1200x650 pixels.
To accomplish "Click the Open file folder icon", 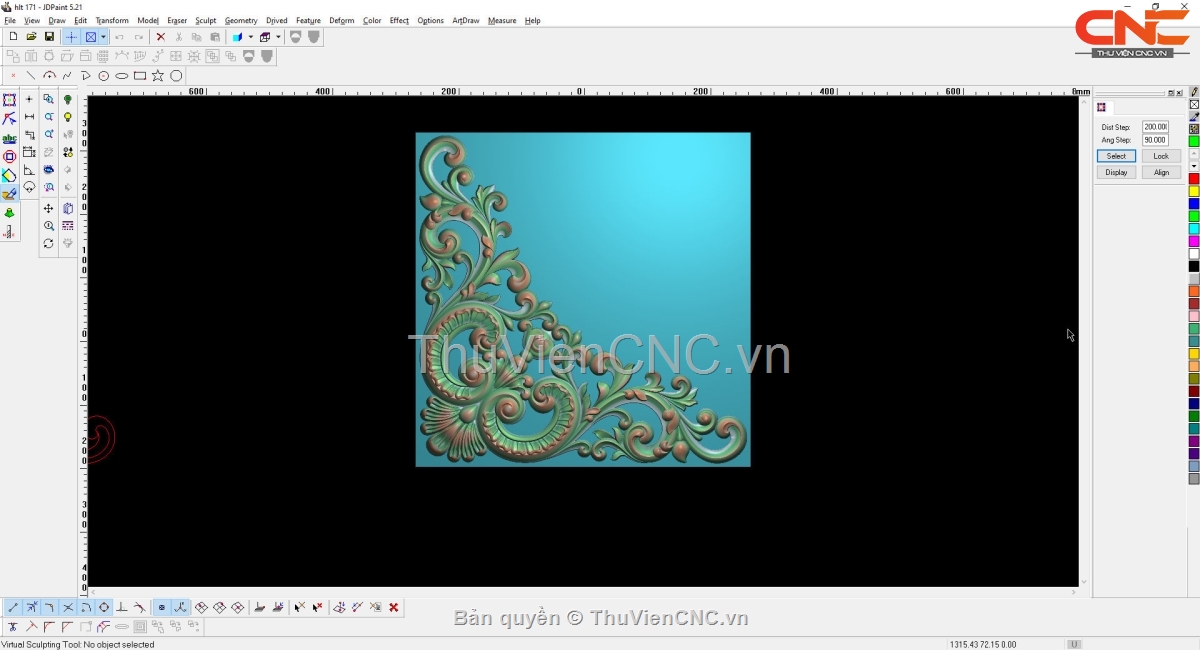I will [31, 37].
